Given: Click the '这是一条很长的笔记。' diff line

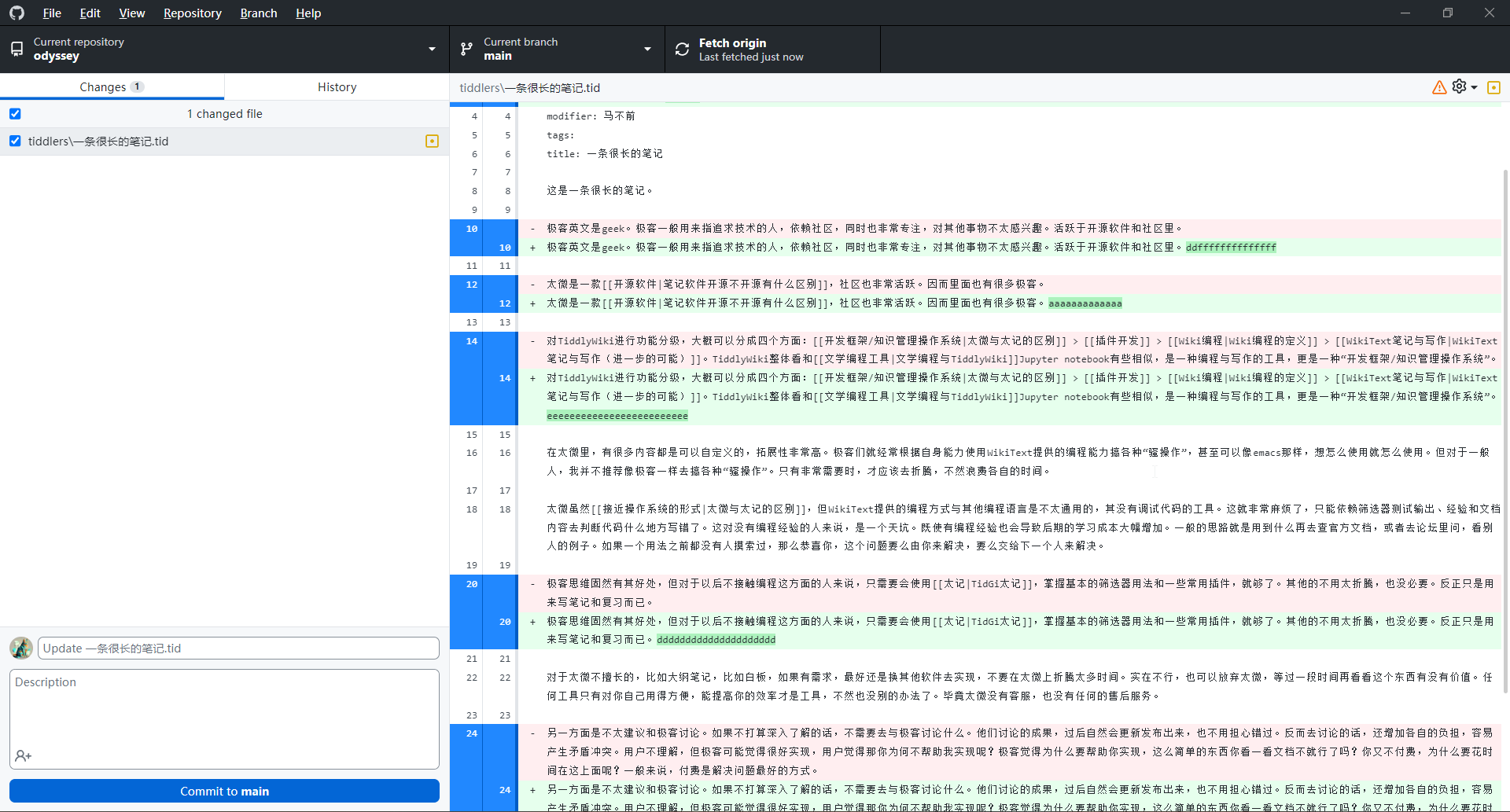Looking at the screenshot, I should [600, 191].
